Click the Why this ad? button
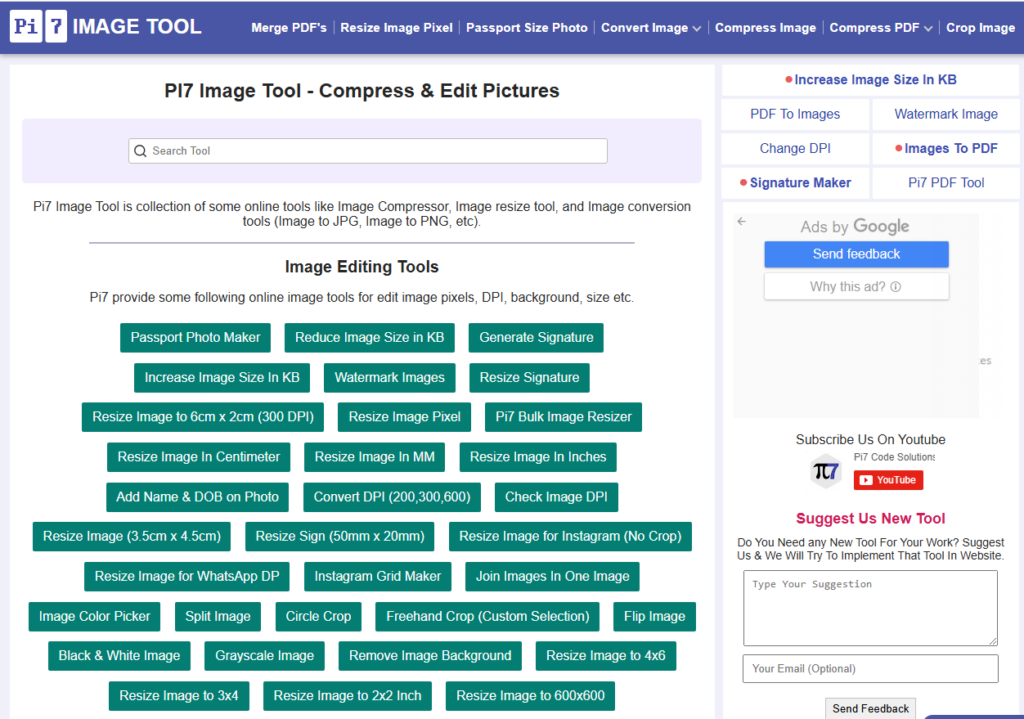Image resolution: width=1024 pixels, height=719 pixels. (856, 287)
